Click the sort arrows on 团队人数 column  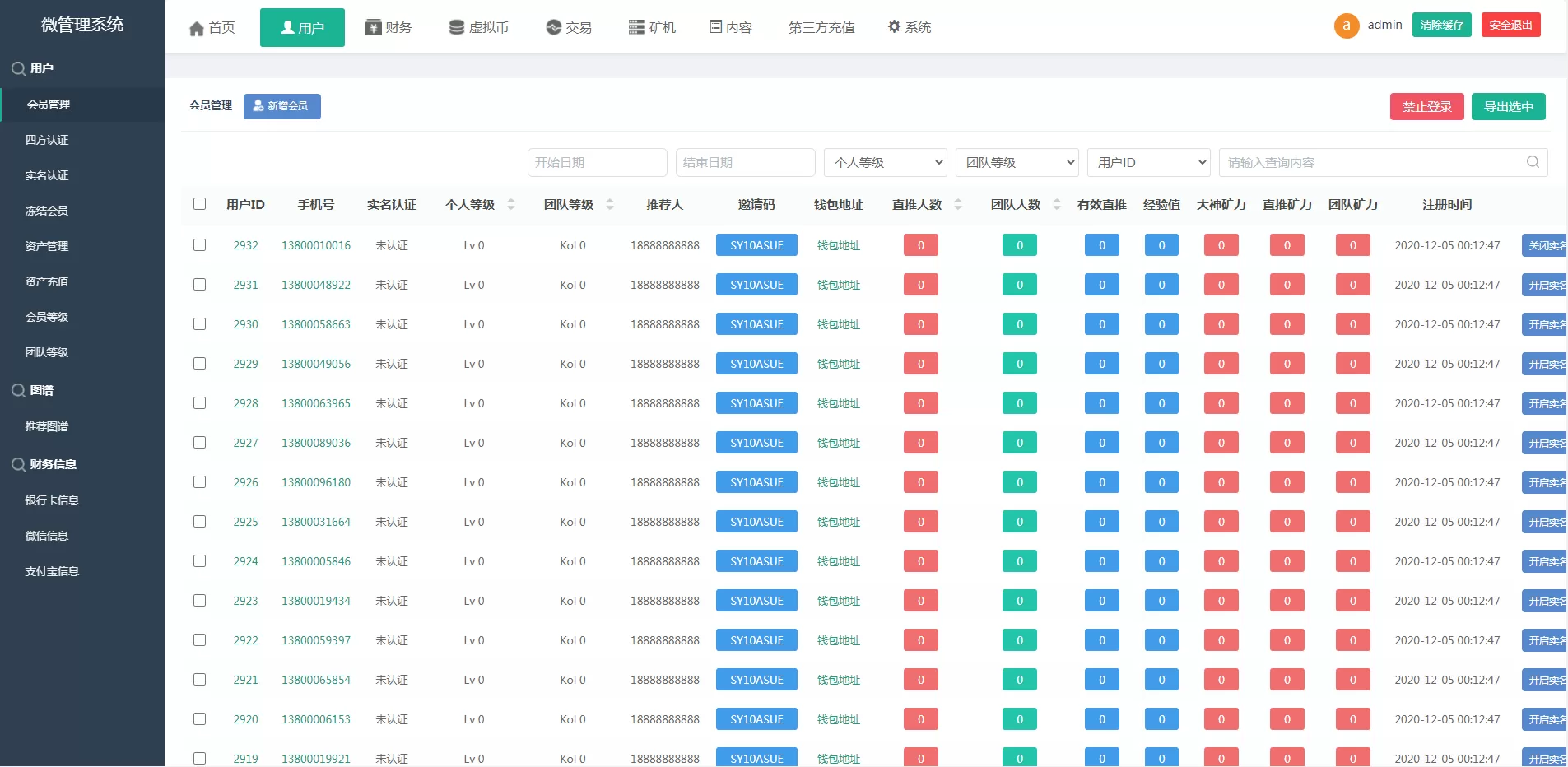pos(1057,204)
